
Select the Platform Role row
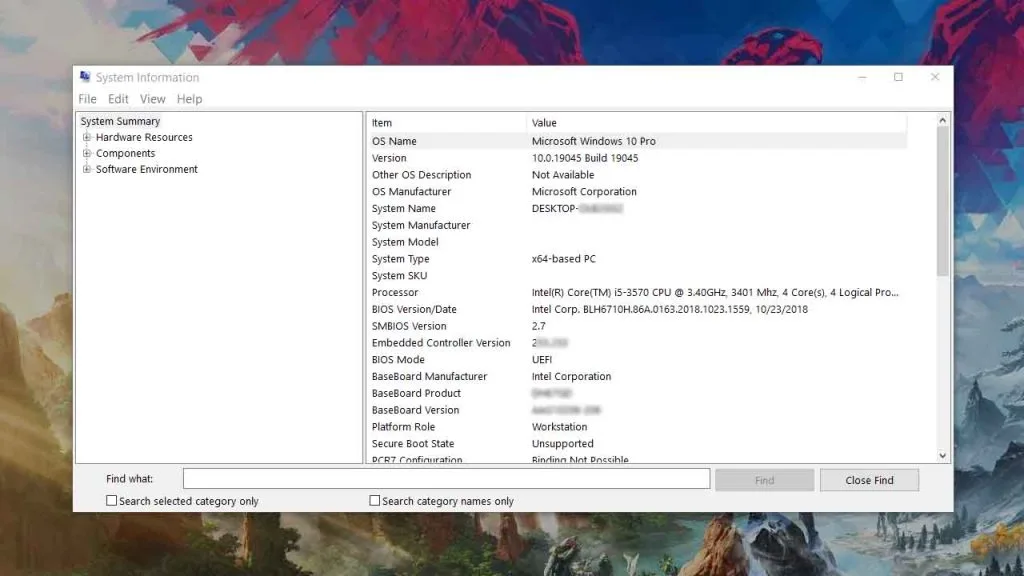point(639,427)
